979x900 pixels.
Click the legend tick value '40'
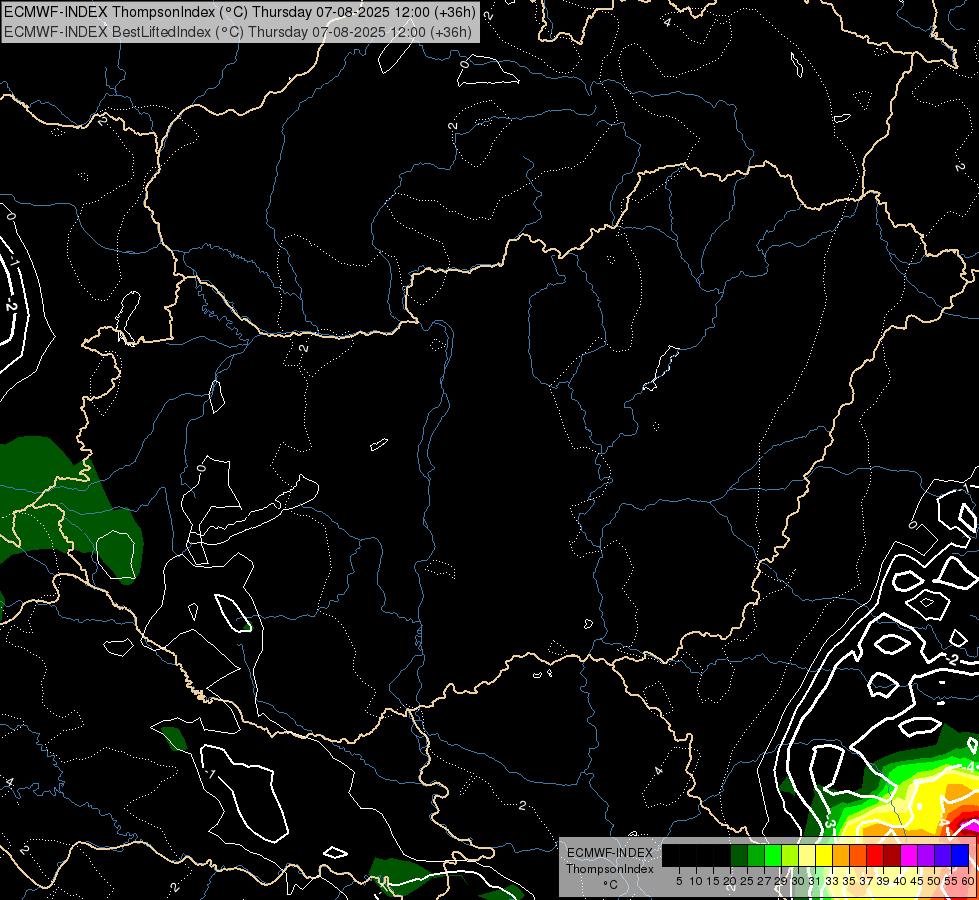[900, 881]
